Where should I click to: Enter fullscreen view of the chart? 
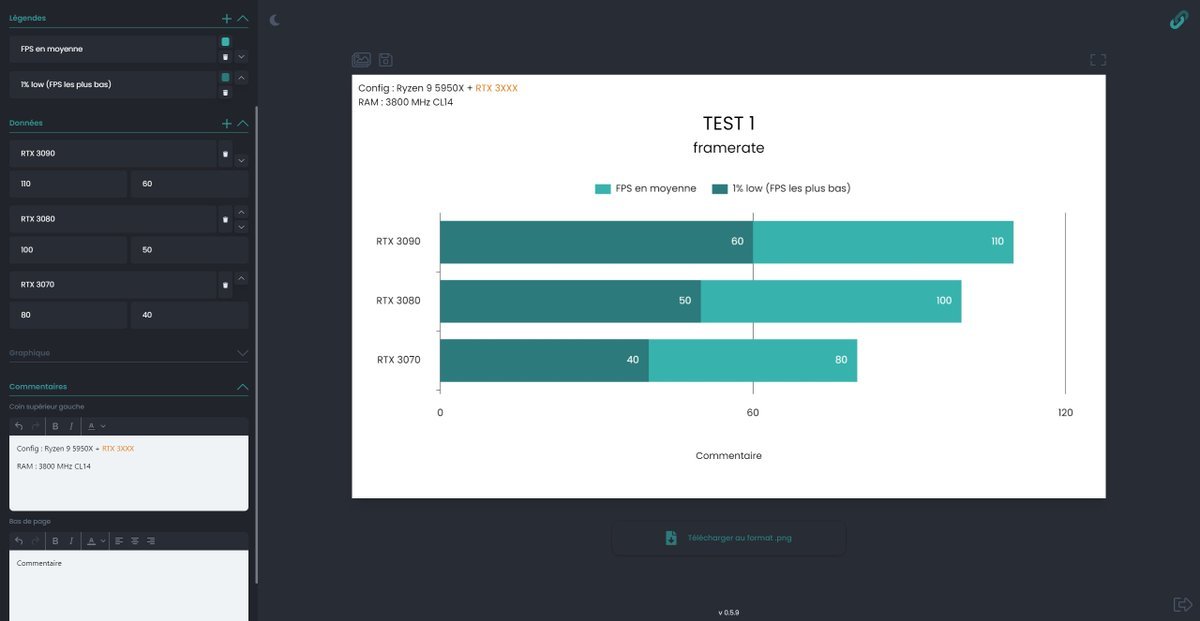(x=1098, y=60)
